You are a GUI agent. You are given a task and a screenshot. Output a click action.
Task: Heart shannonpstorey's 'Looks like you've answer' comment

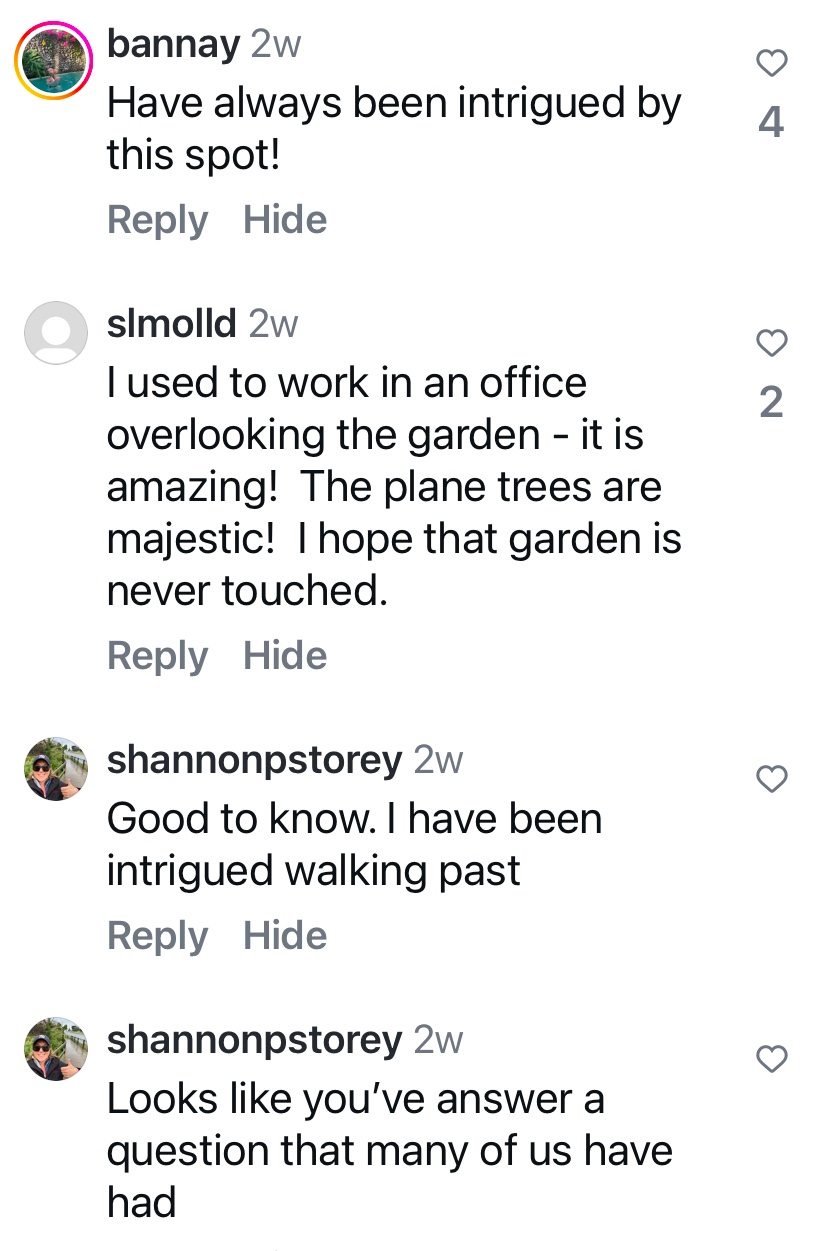click(771, 1058)
